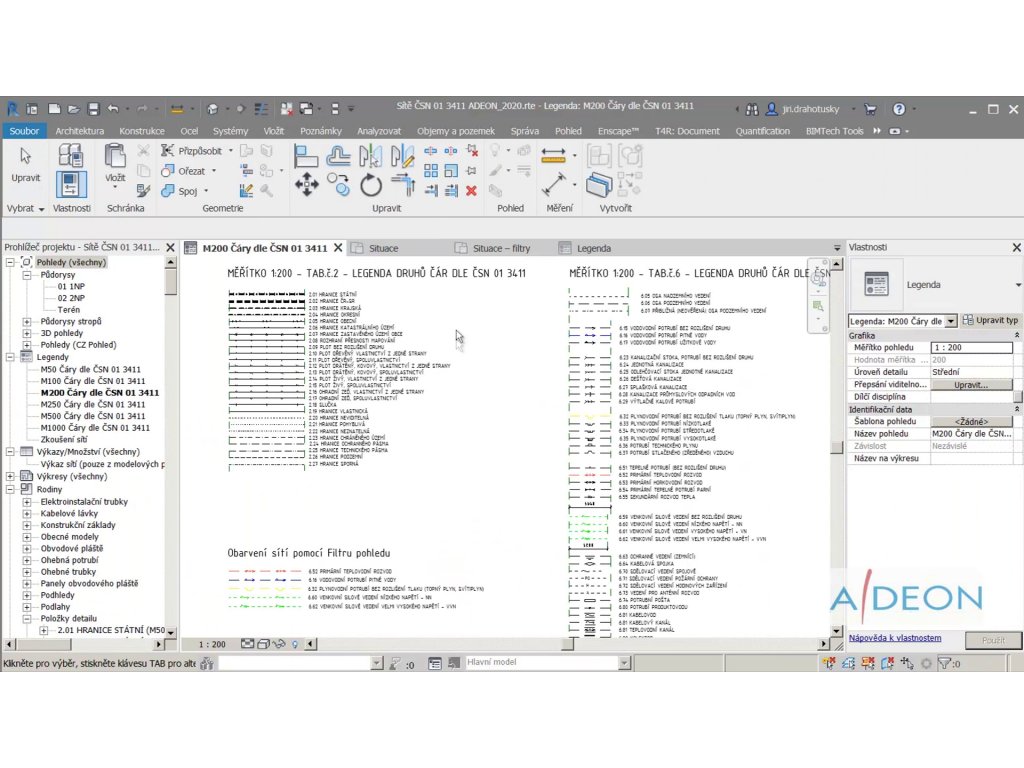
Task: Open the Hlavní model dropdown in status bar
Action: [x=624, y=663]
